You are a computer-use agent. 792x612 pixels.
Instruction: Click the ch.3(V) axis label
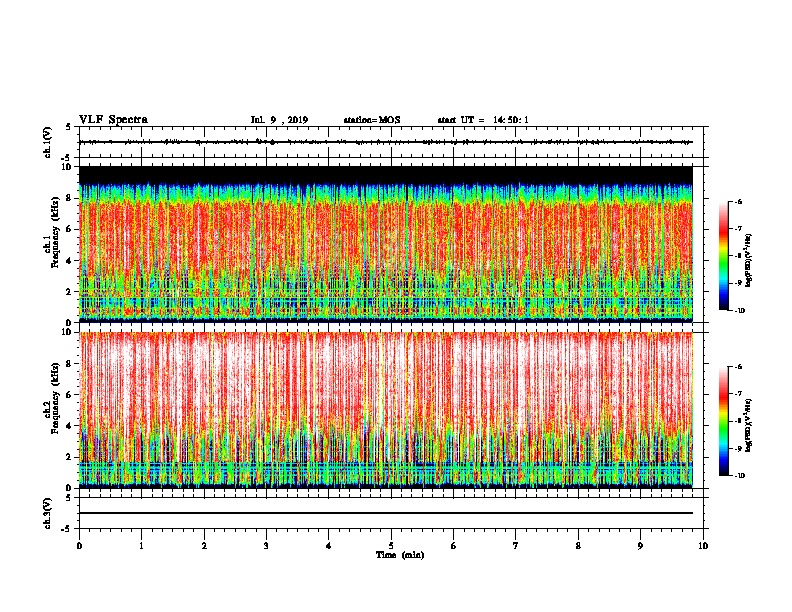pyautogui.click(x=48, y=513)
